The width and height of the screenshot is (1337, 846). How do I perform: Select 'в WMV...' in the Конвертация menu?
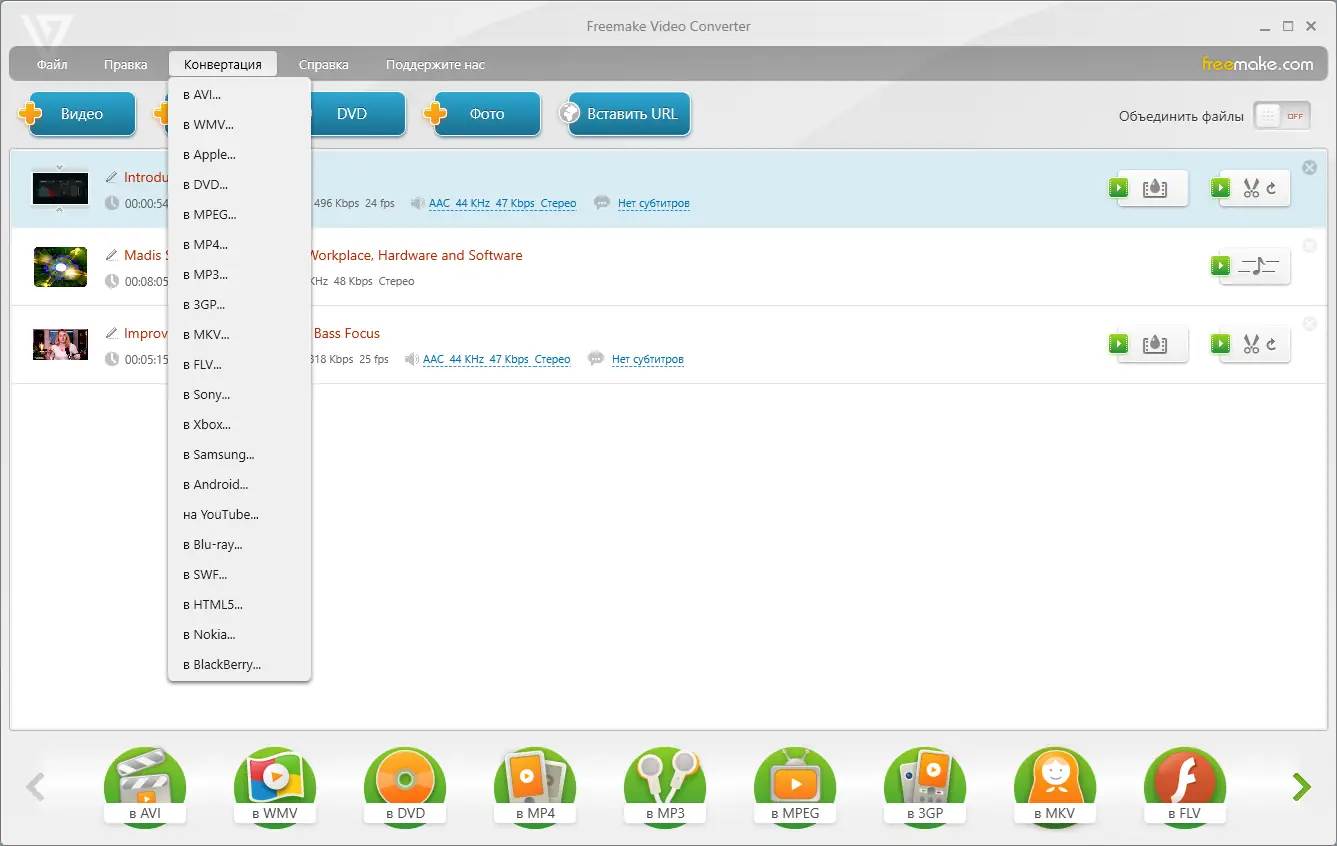coord(240,125)
